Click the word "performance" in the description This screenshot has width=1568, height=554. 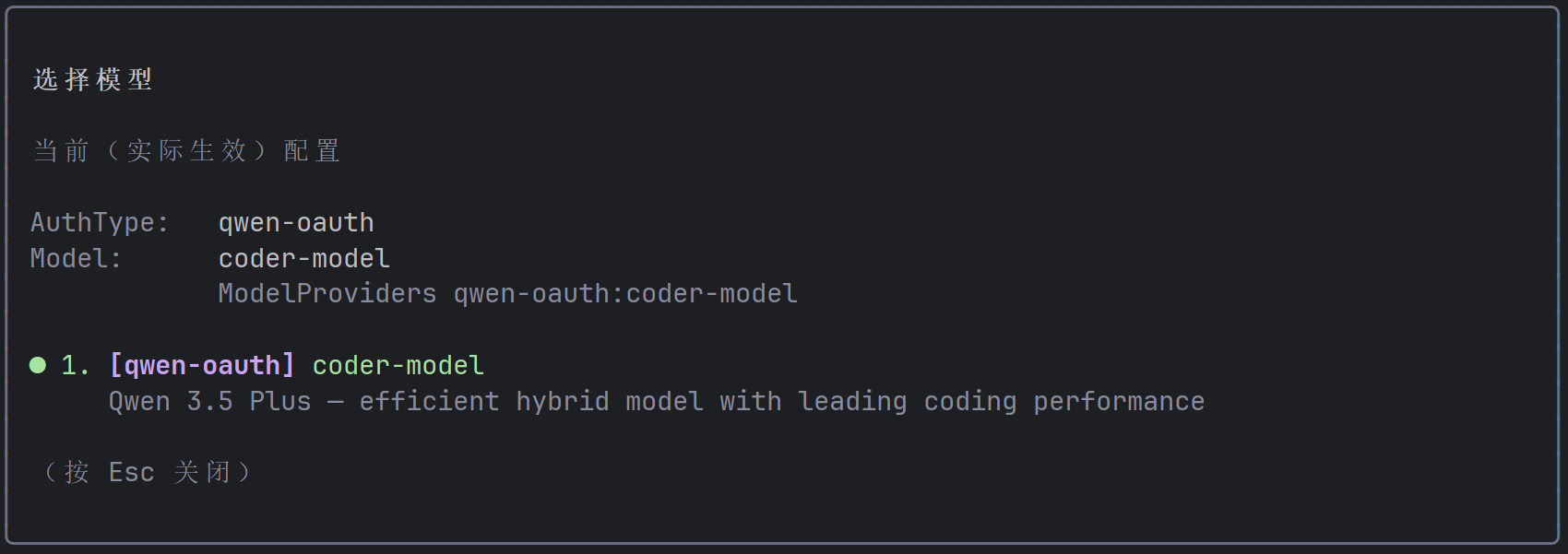[1119, 402]
